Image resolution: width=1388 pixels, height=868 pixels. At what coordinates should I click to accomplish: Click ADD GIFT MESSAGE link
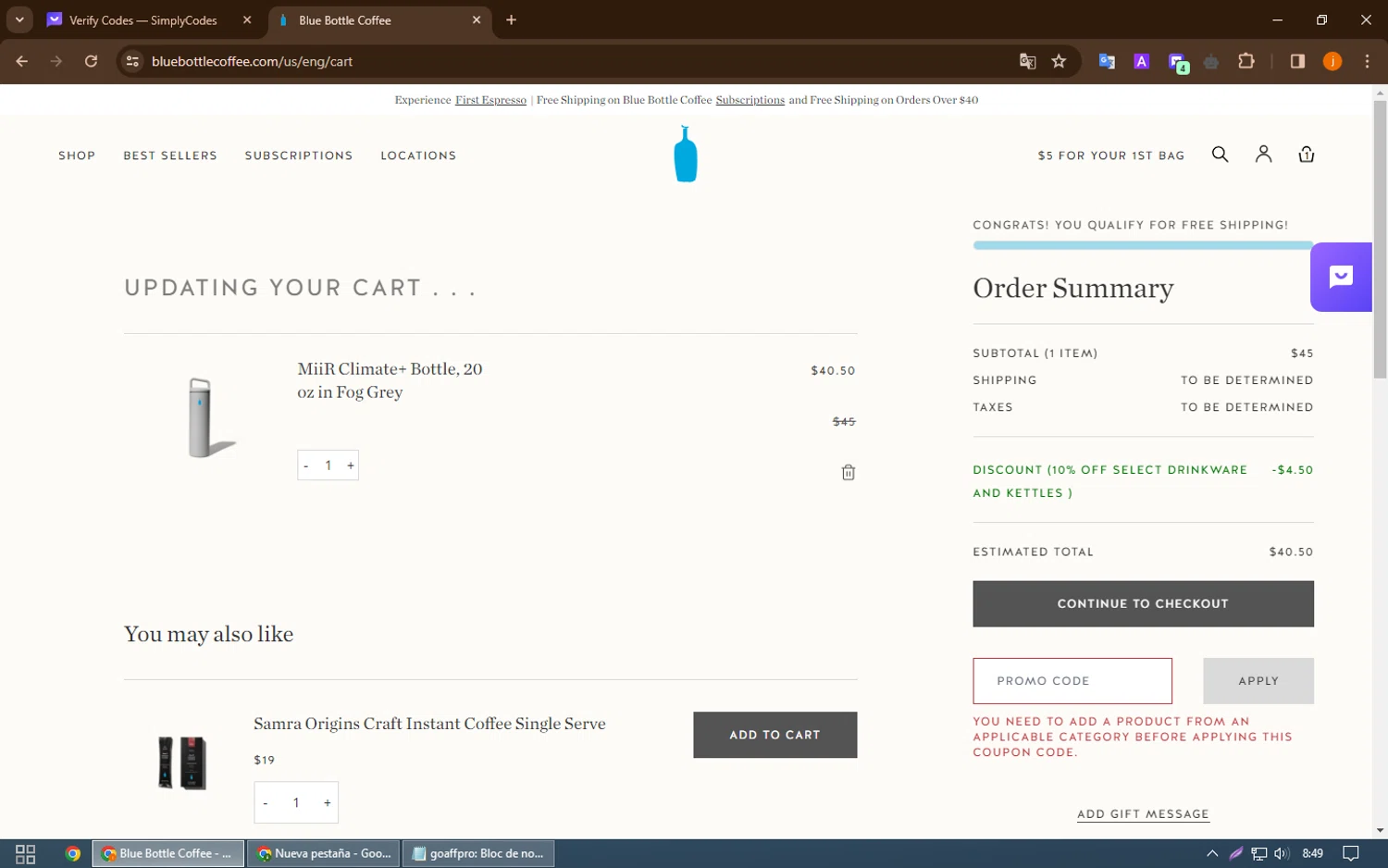click(x=1143, y=814)
